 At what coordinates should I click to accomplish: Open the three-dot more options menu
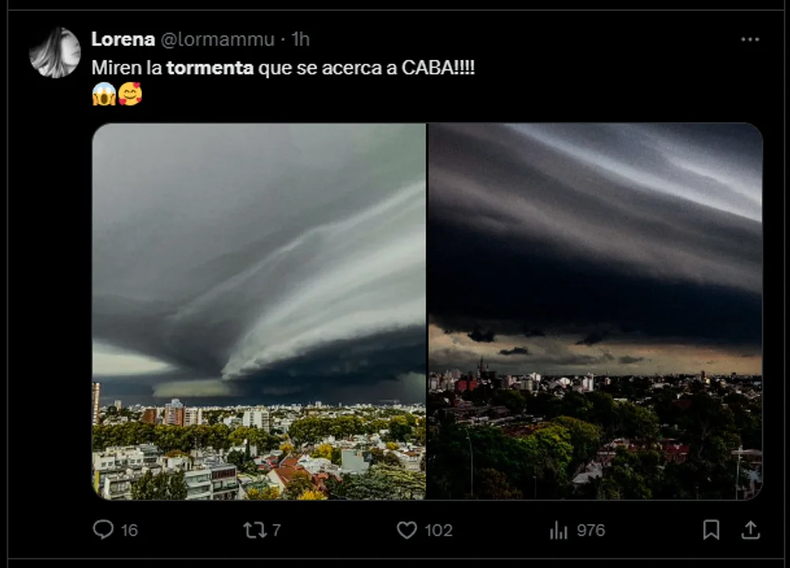pos(750,39)
